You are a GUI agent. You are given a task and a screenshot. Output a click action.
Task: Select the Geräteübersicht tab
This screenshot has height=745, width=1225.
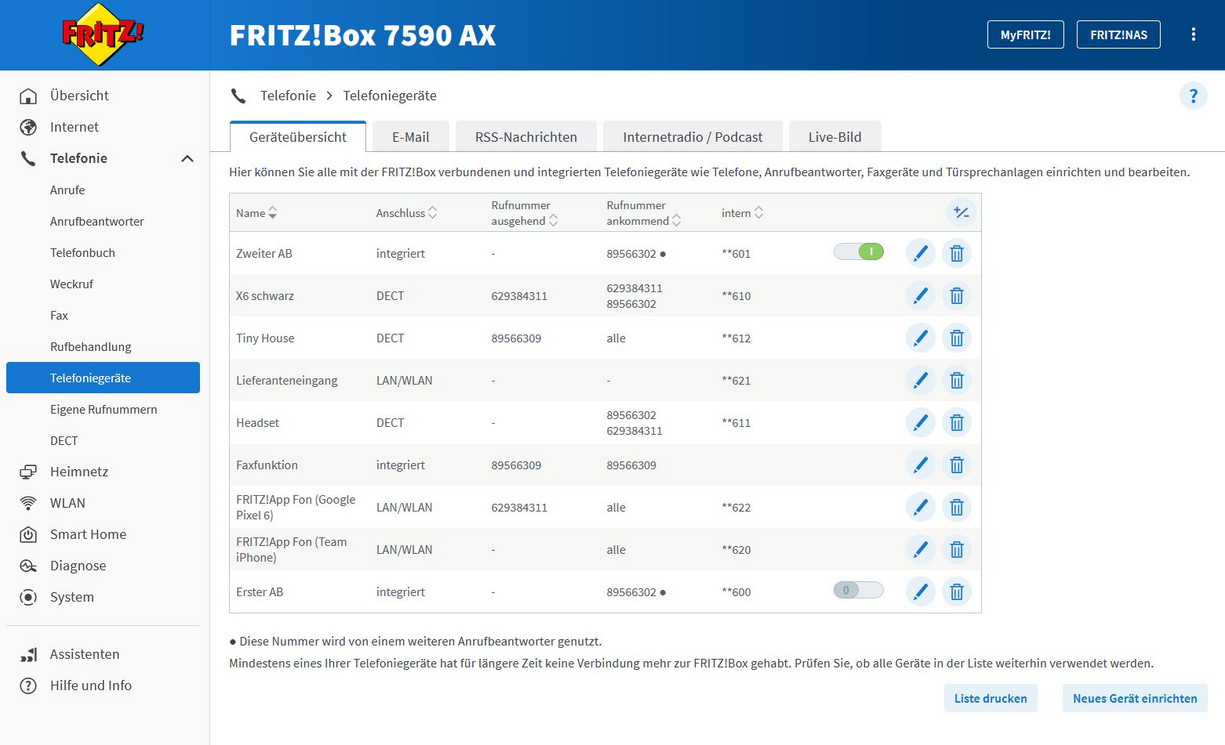click(x=298, y=137)
